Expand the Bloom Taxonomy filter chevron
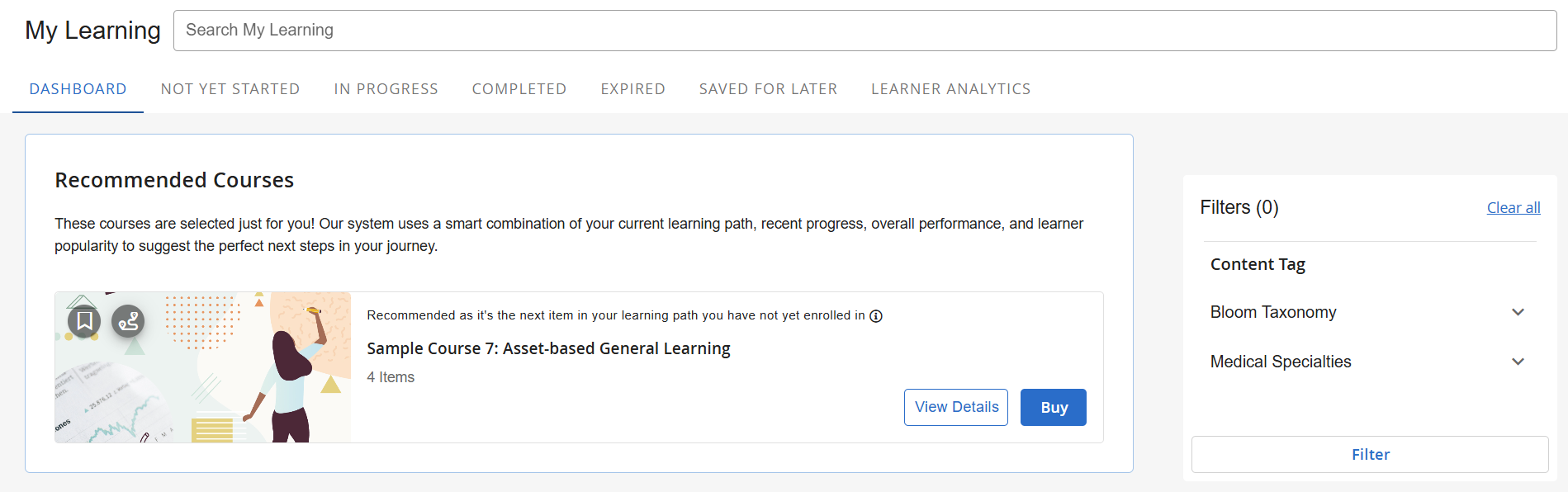Viewport: 1568px width, 492px height. [x=1518, y=312]
